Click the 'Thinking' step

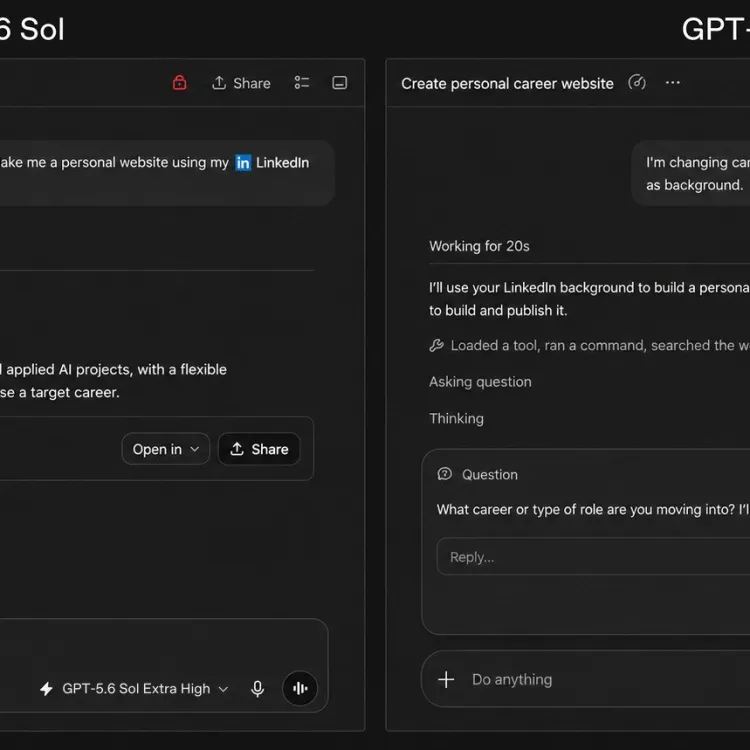(x=456, y=419)
